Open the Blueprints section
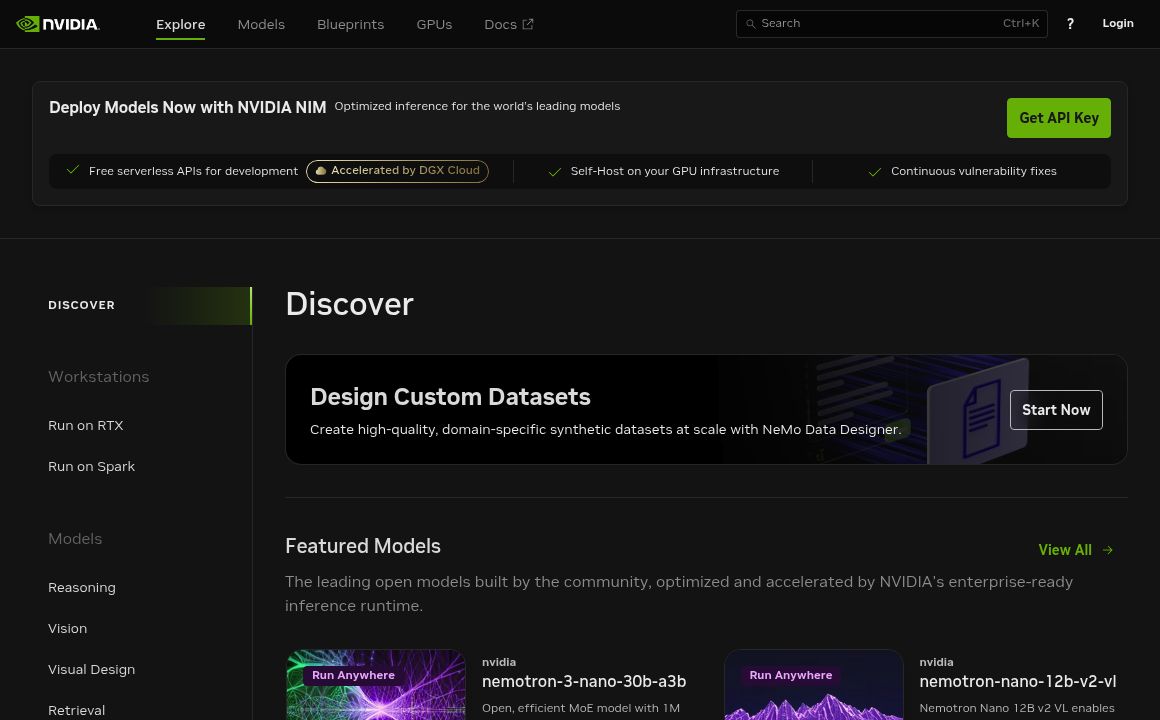Screen dimensions: 1160x720 [x=350, y=24]
